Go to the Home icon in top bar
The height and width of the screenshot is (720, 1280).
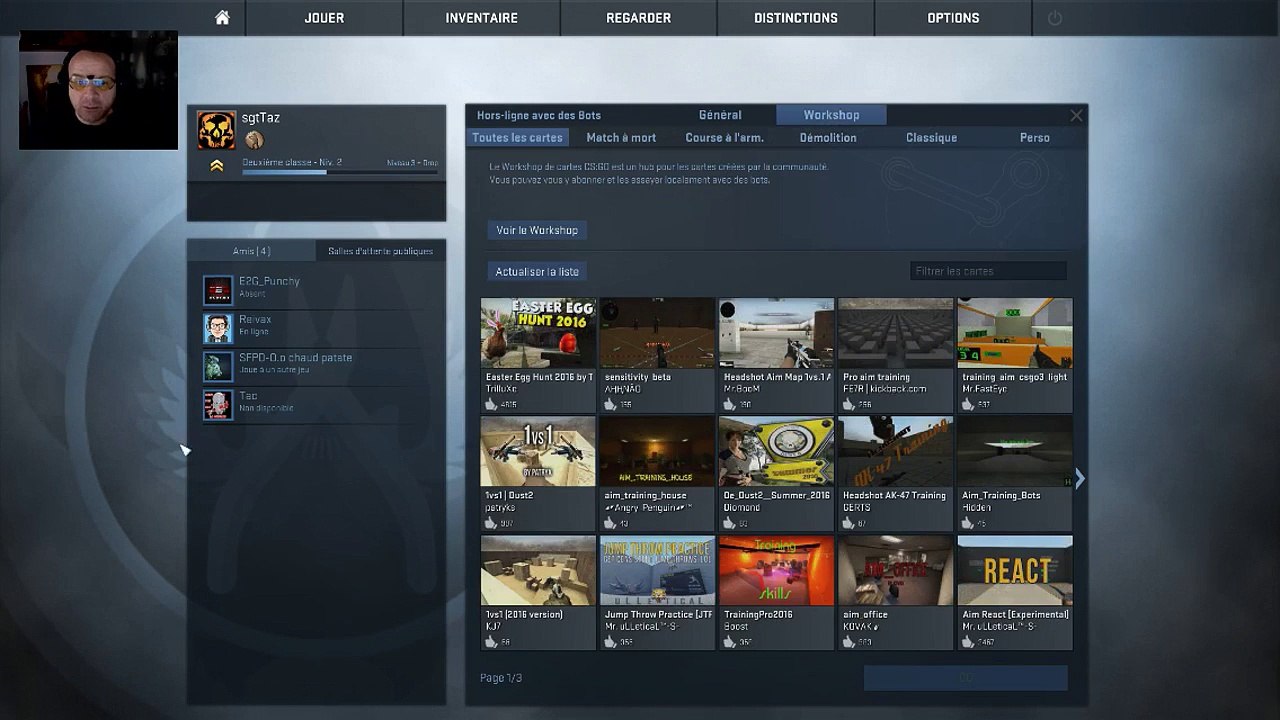(222, 18)
